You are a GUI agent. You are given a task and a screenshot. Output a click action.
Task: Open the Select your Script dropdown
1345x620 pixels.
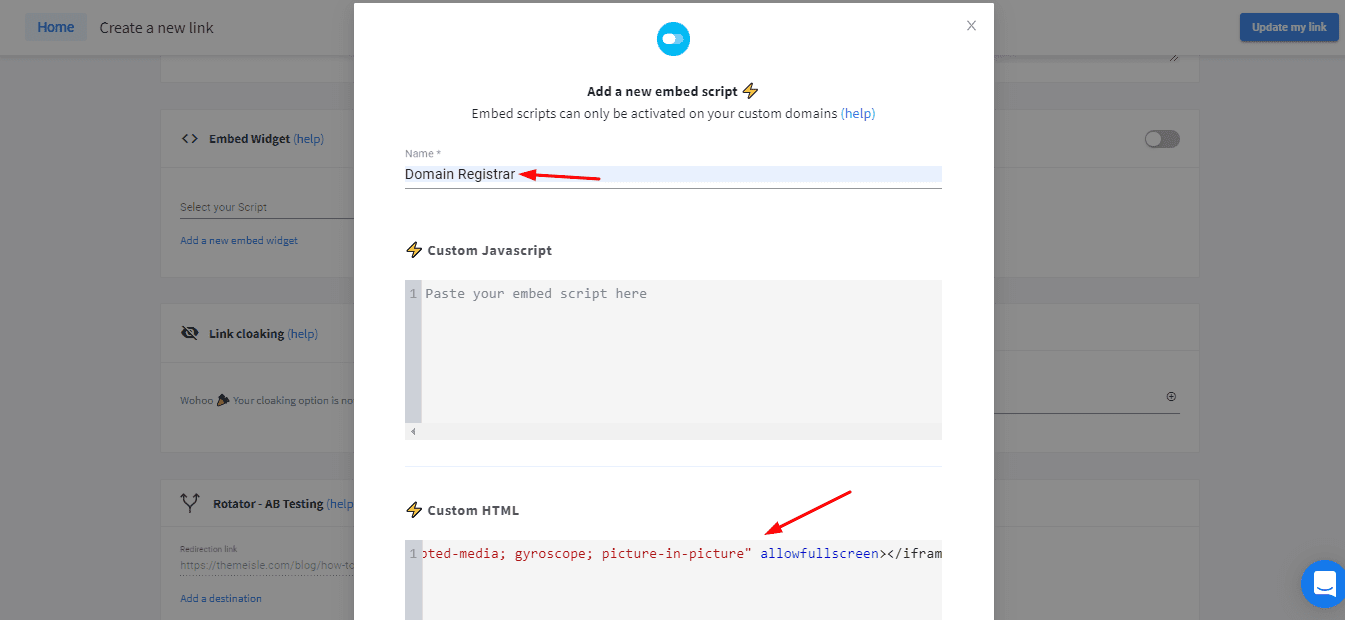coord(266,207)
